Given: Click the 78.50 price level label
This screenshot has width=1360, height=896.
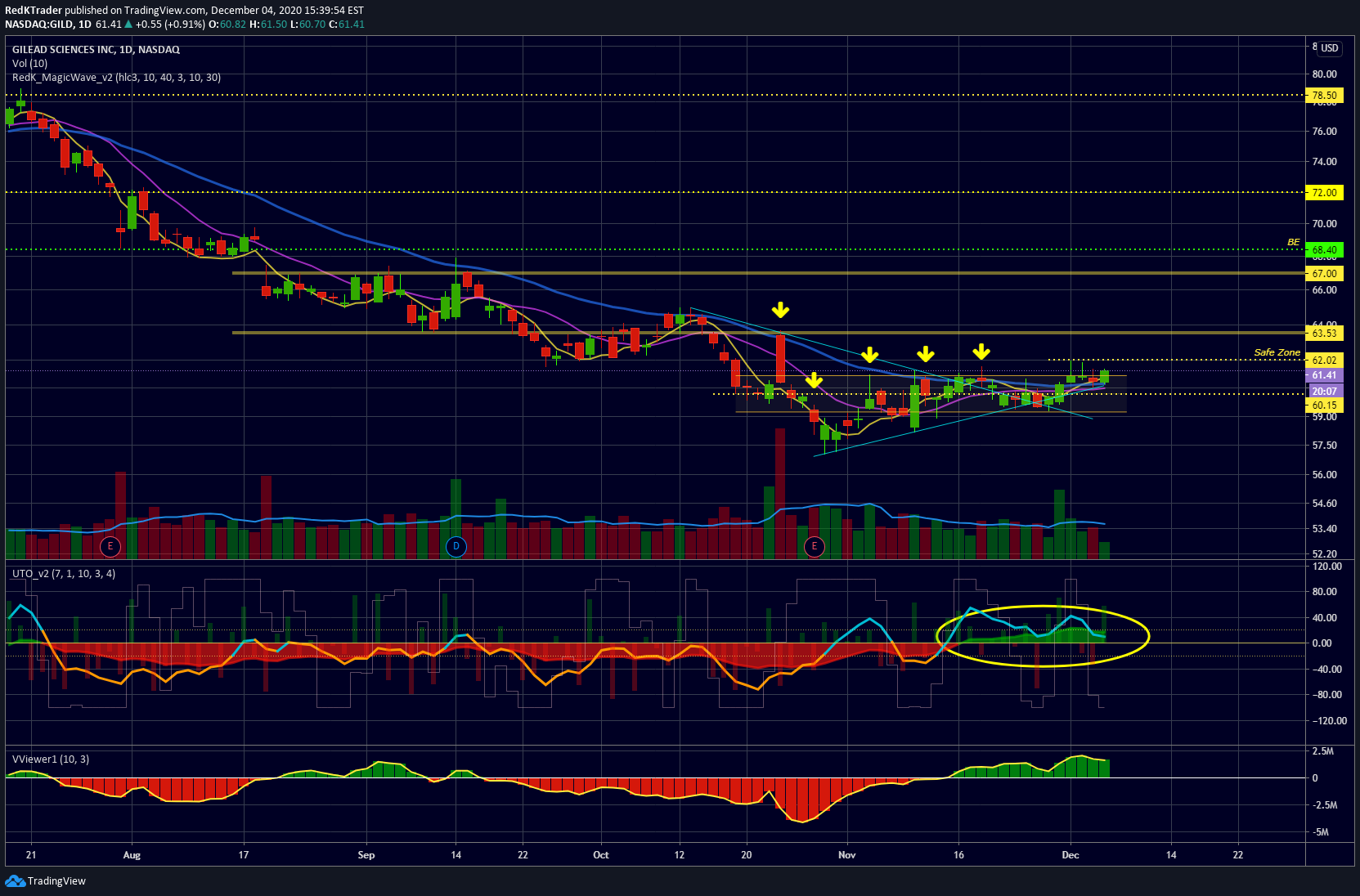Looking at the screenshot, I should point(1325,96).
